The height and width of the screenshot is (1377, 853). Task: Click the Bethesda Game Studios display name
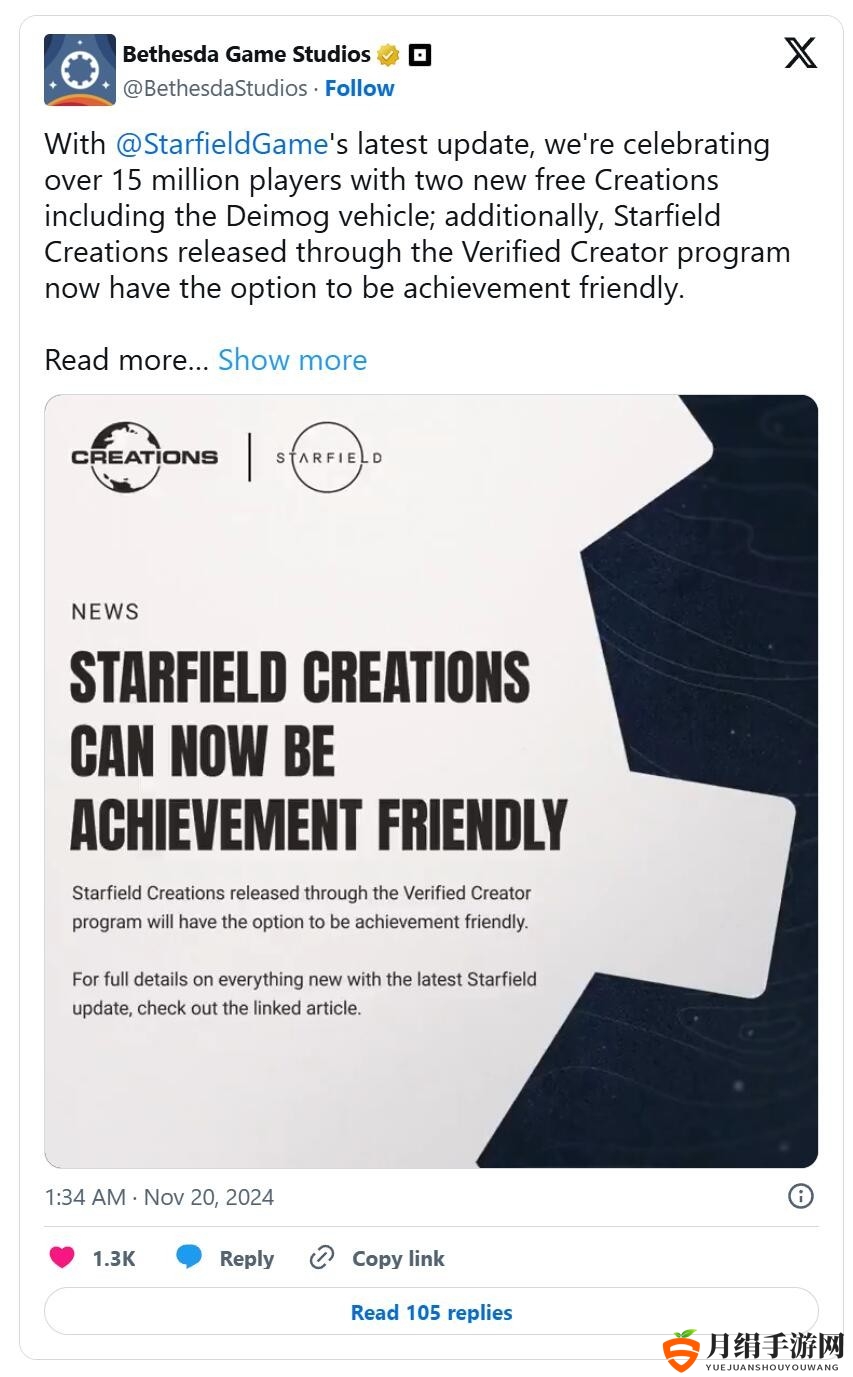[247, 54]
